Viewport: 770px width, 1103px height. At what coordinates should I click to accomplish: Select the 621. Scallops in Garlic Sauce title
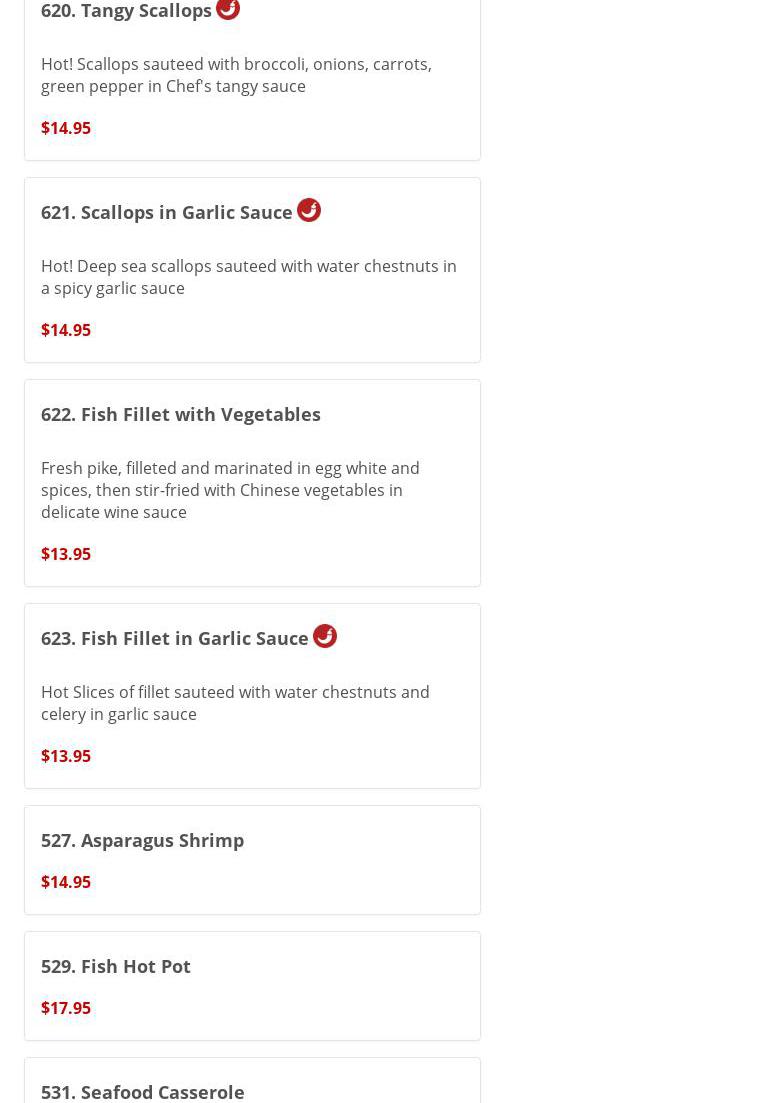coord(166,212)
